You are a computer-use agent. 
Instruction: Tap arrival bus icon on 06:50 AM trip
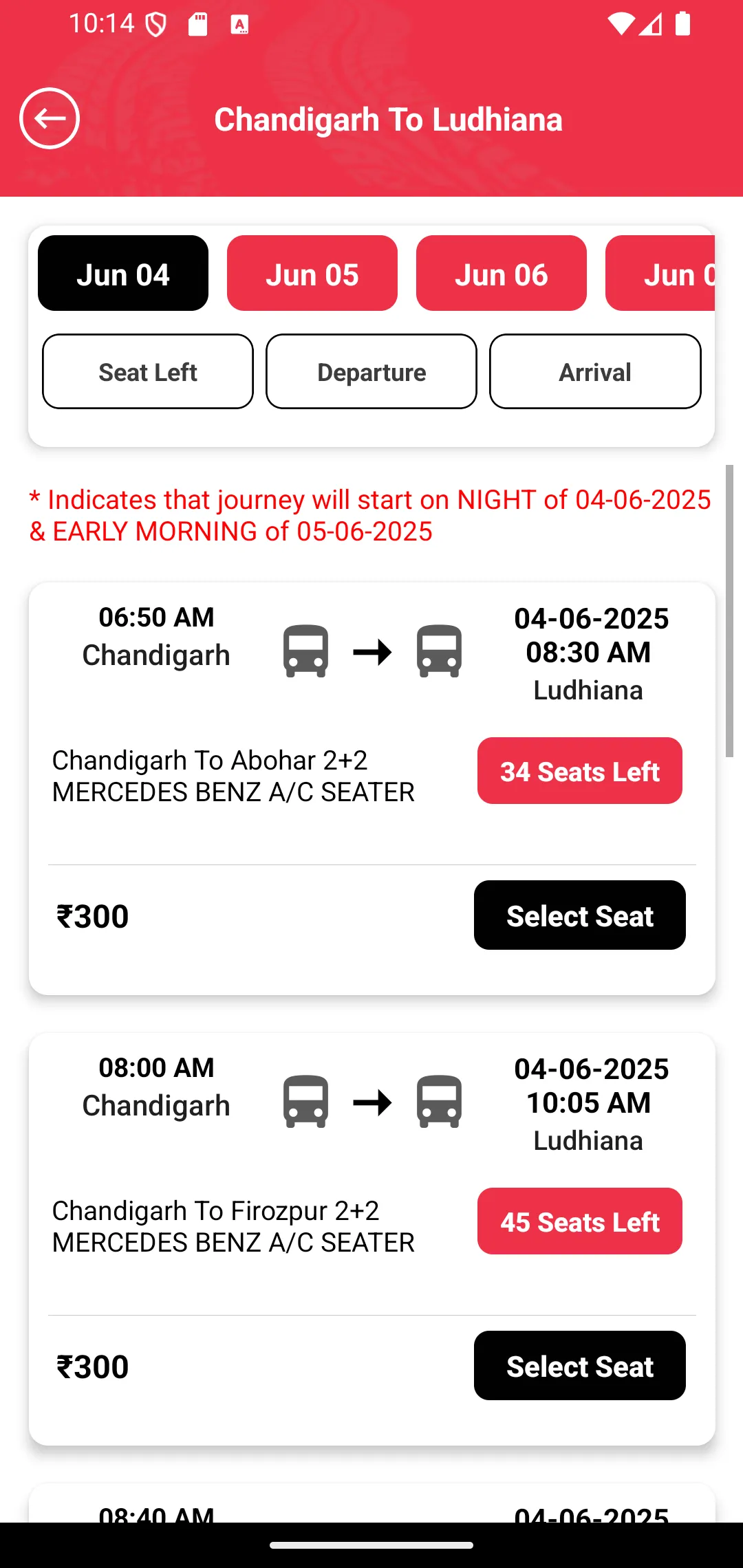pos(439,651)
